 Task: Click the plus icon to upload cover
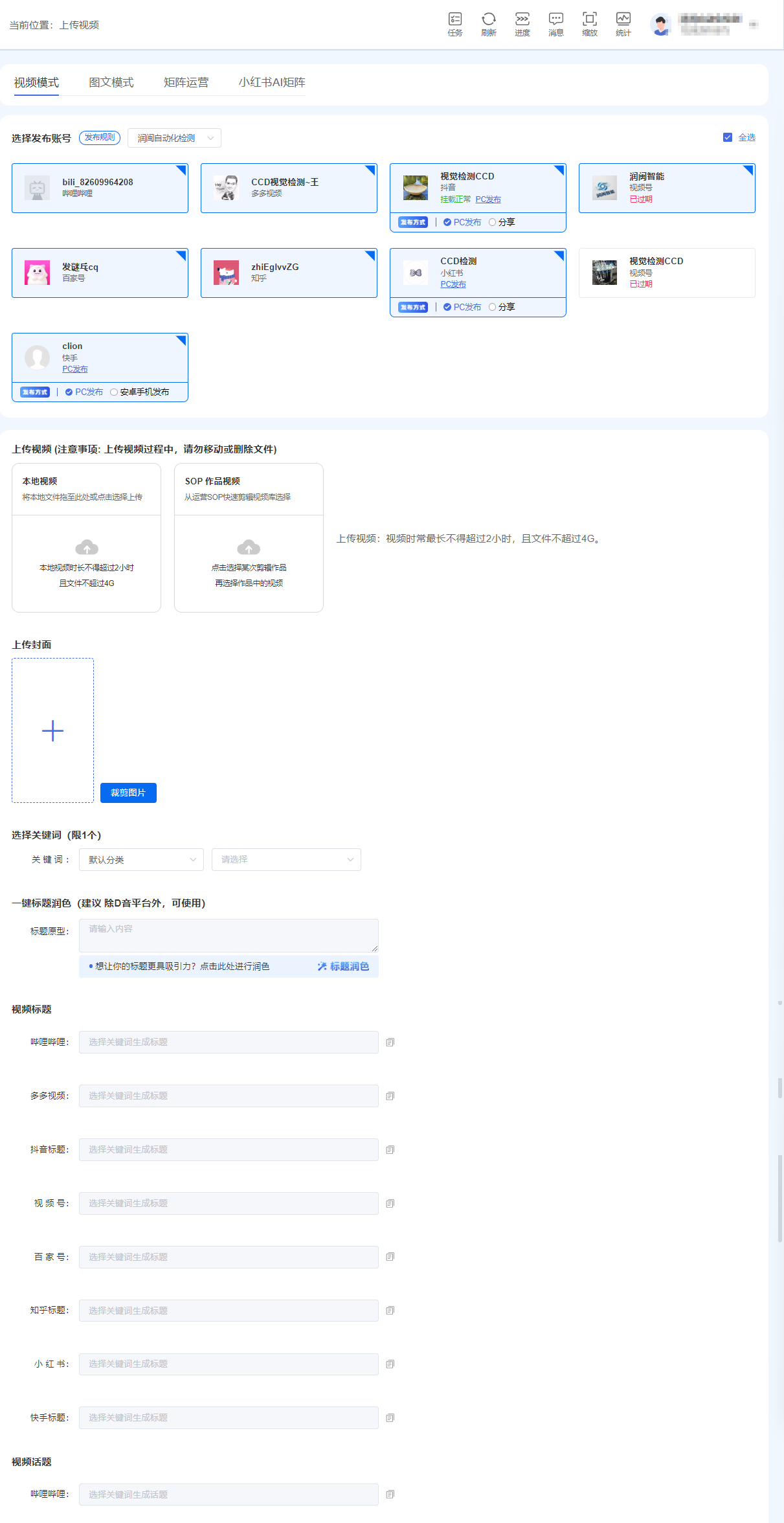(x=52, y=730)
